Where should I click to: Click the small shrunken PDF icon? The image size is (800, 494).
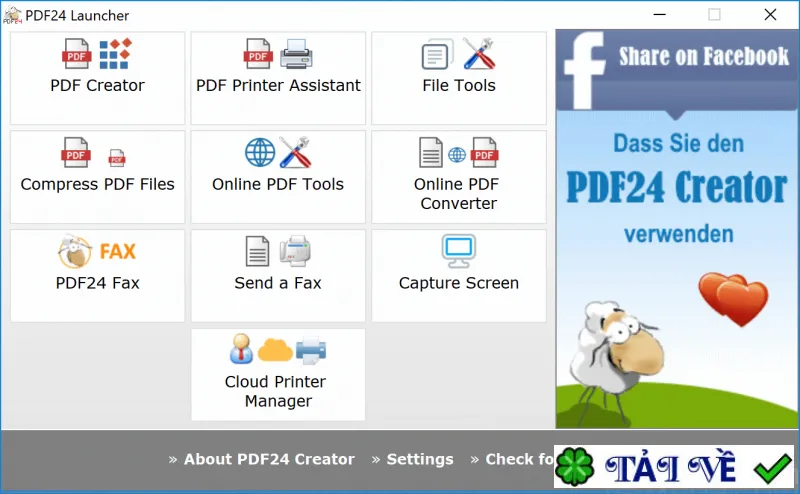tap(117, 158)
